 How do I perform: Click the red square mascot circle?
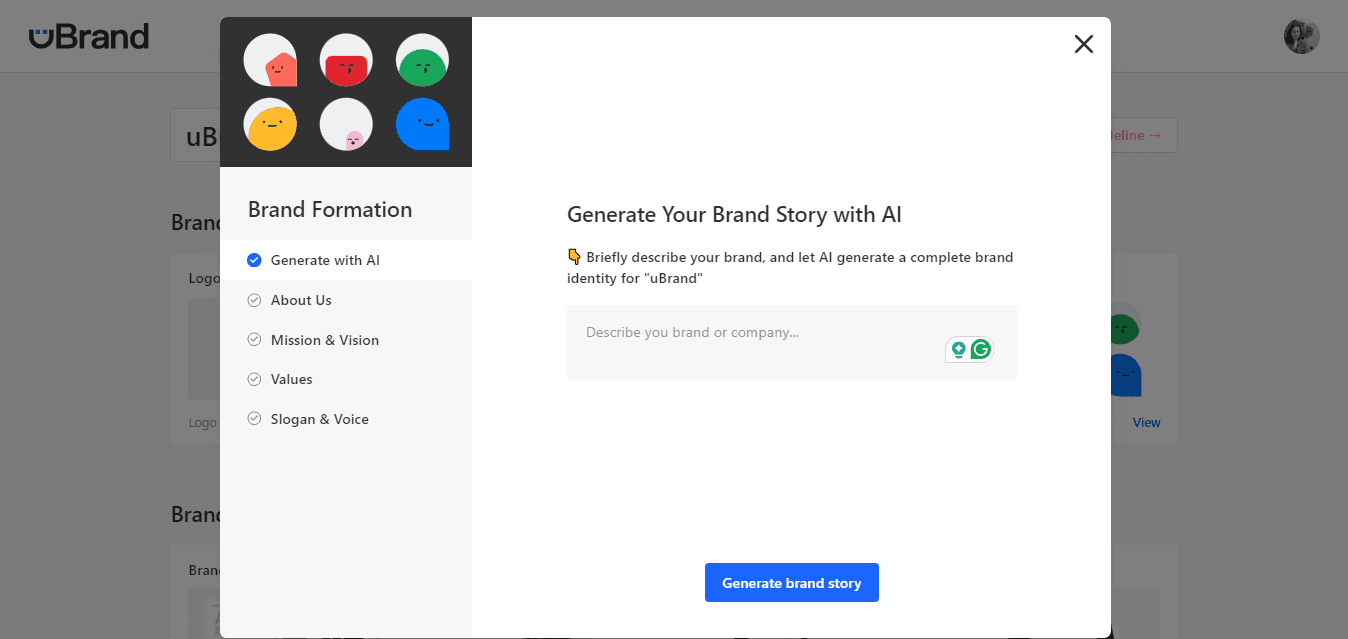346,60
